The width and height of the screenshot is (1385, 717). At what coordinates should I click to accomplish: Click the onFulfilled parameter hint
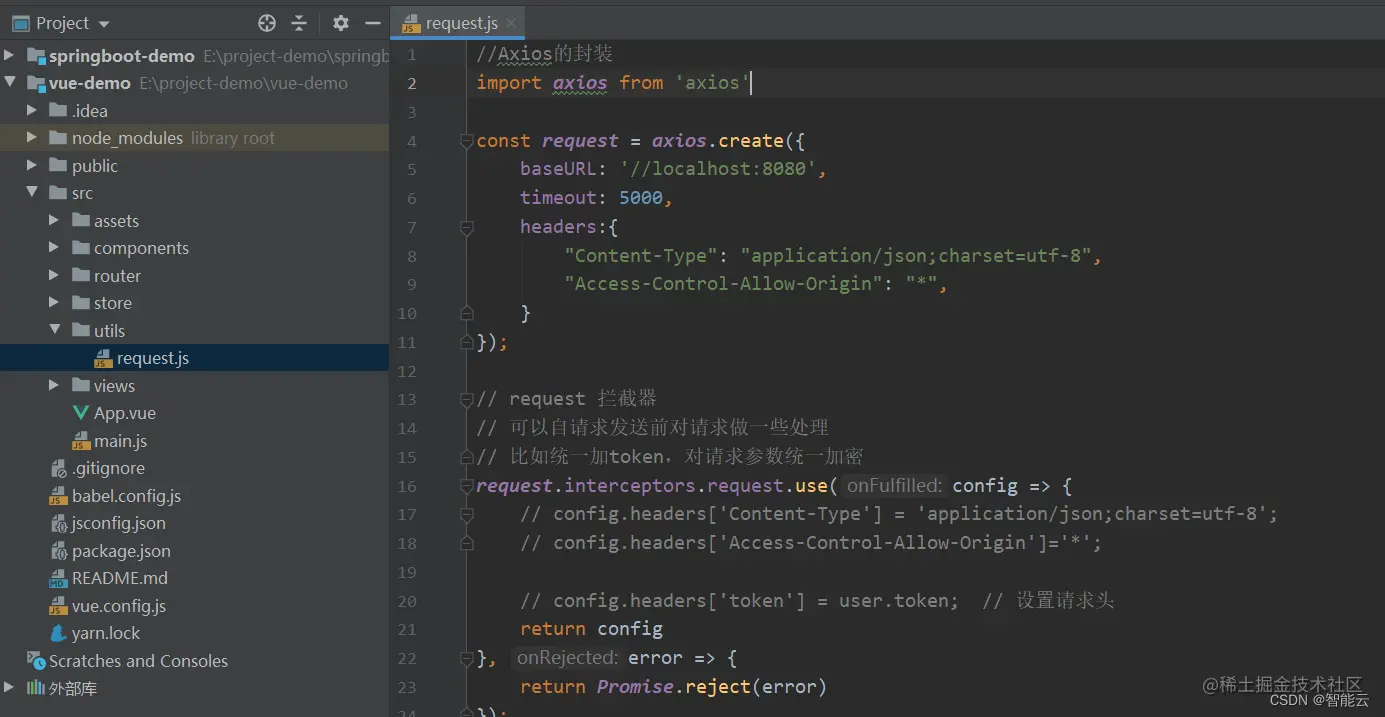(x=894, y=486)
